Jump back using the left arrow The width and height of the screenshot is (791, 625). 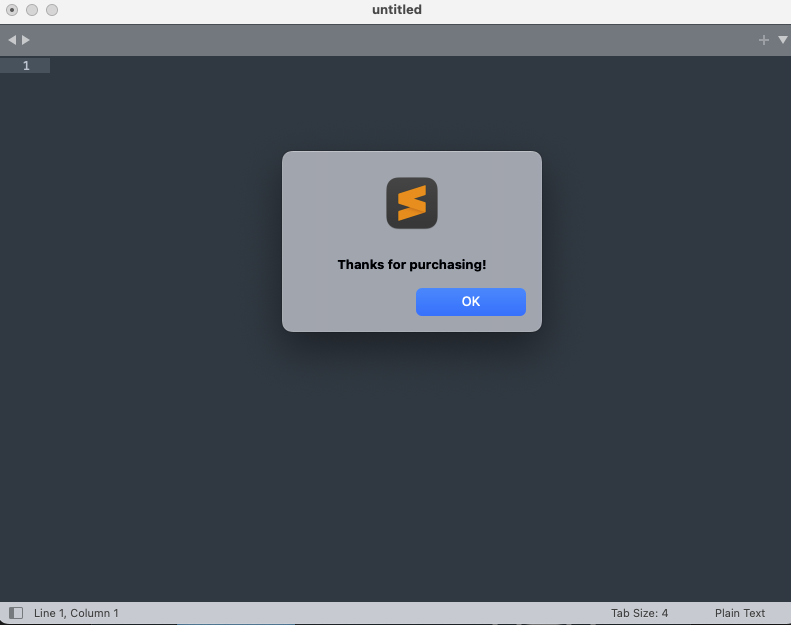coord(12,40)
